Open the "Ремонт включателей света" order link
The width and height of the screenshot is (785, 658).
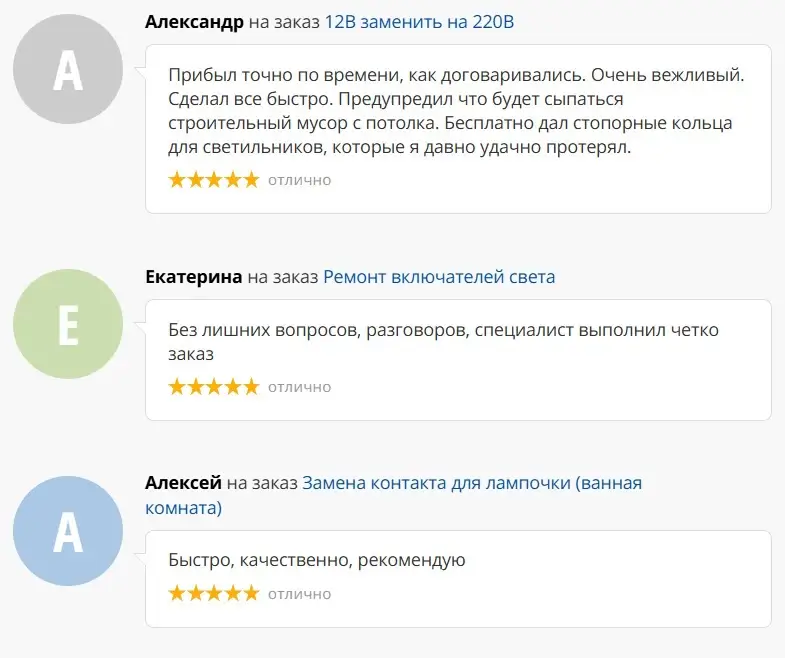click(439, 277)
